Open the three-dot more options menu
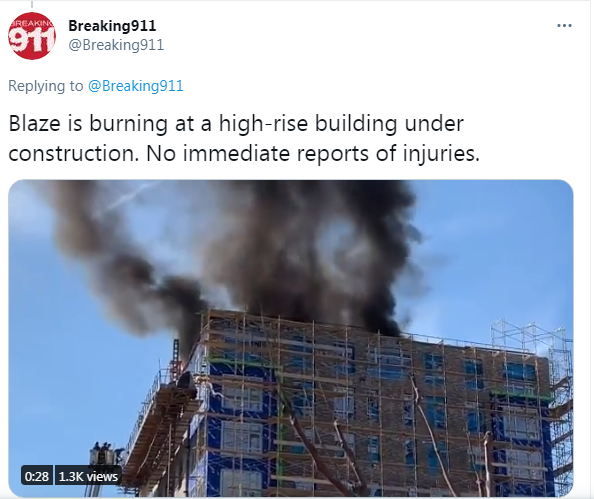This screenshot has height=499, width=594. (564, 26)
